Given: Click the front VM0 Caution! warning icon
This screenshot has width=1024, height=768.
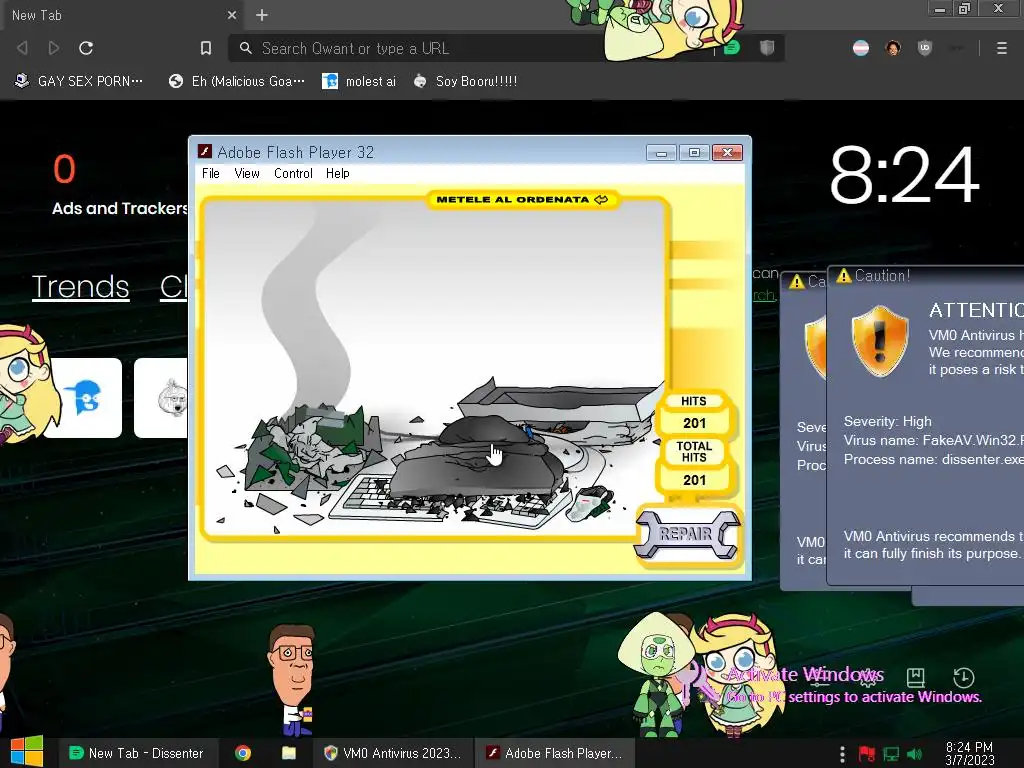Looking at the screenshot, I should [844, 276].
